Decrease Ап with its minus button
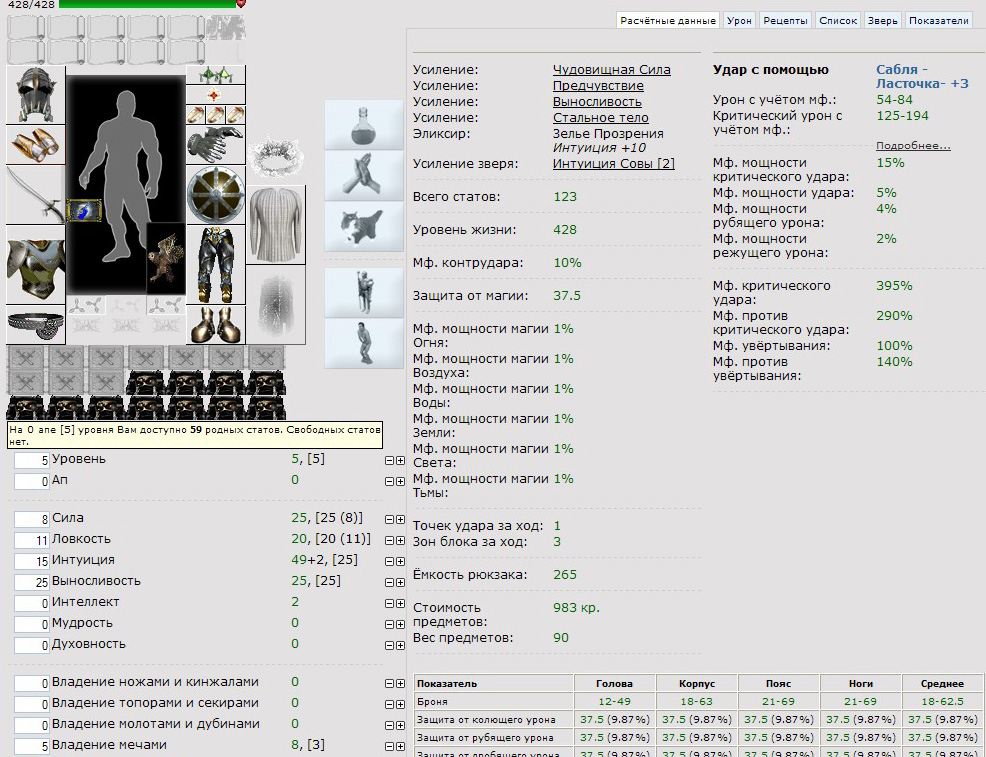986x757 pixels. [389, 482]
